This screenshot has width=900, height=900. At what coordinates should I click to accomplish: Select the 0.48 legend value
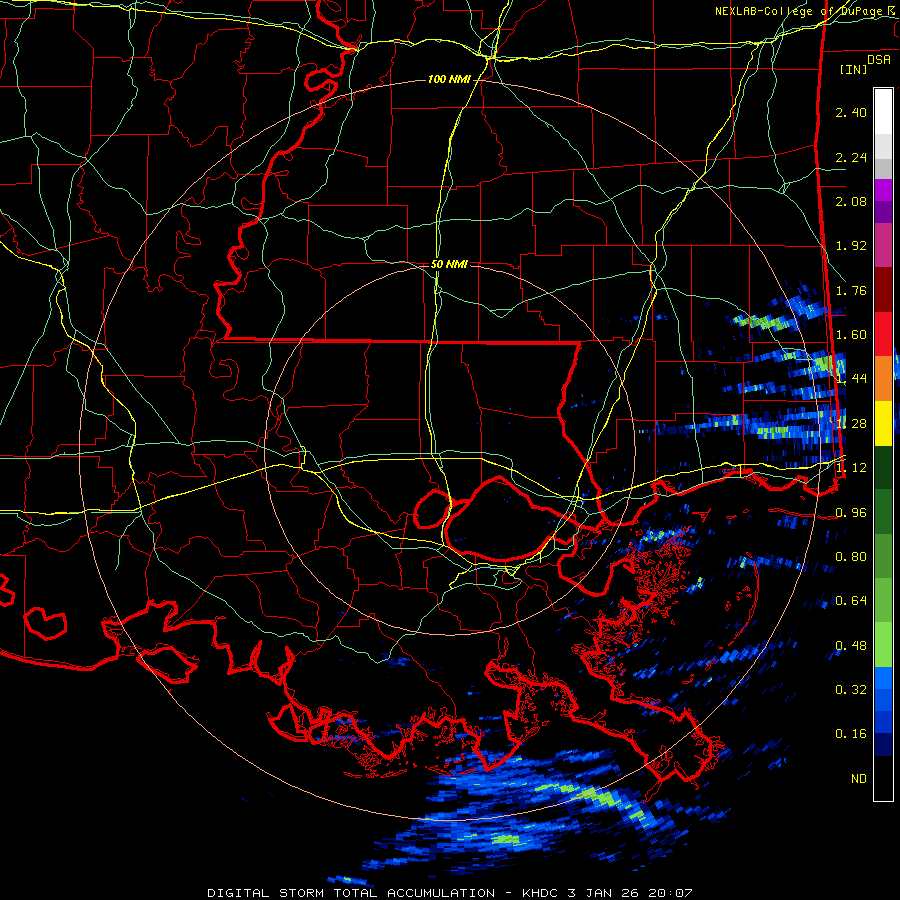[x=851, y=646]
